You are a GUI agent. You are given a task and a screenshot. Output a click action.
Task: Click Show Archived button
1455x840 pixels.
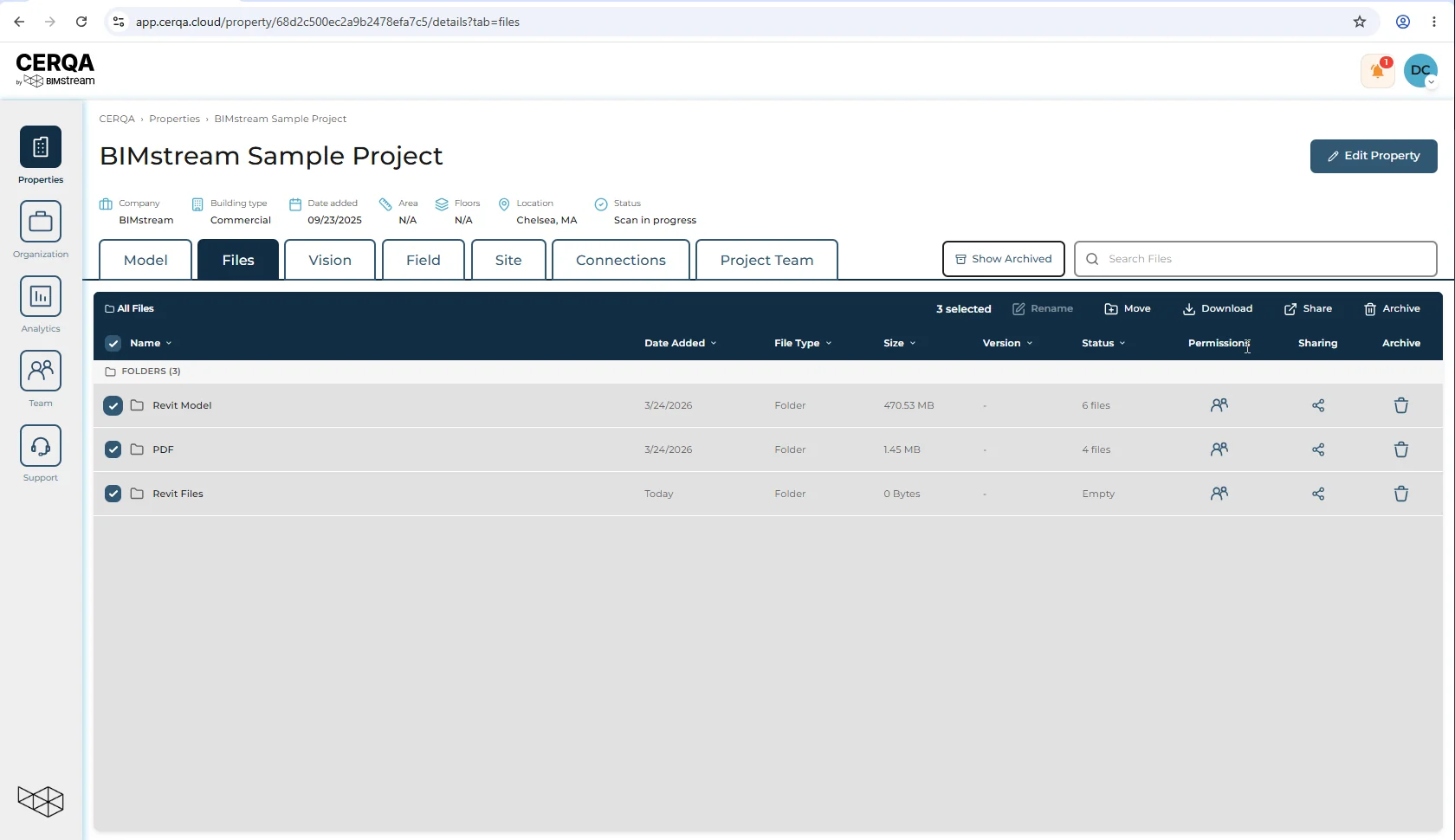point(1003,259)
